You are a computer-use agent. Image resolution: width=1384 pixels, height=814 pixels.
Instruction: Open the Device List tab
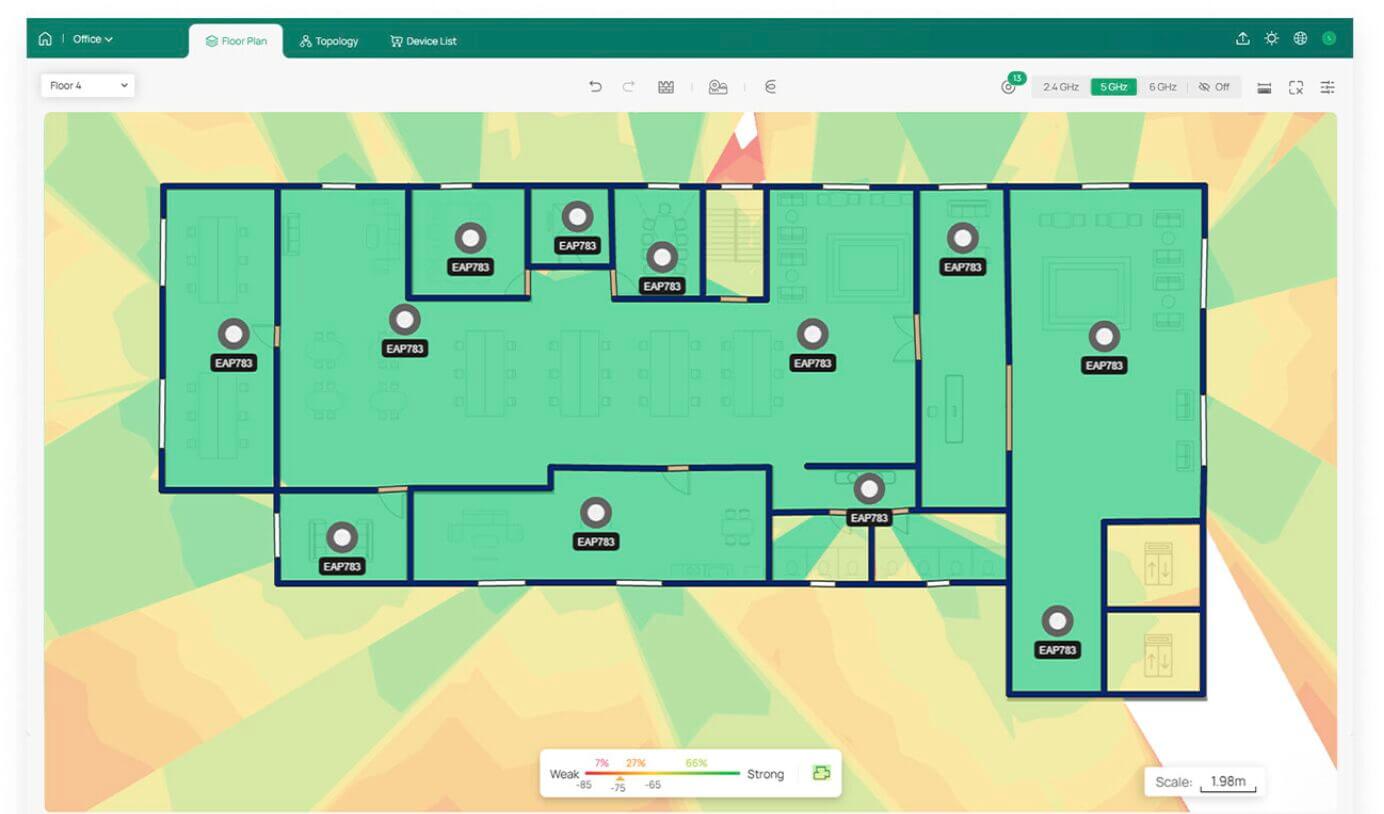pos(423,41)
